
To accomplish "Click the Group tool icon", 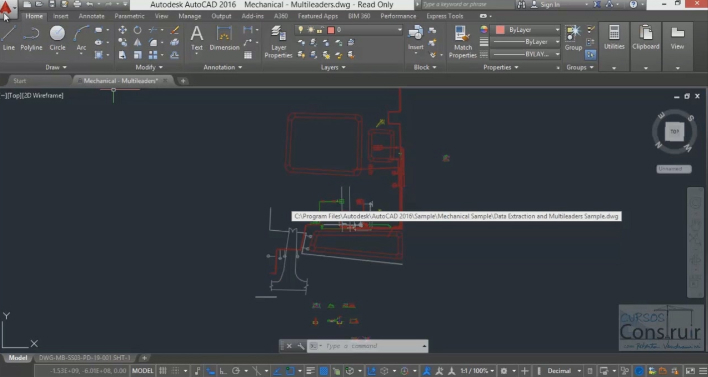I will pos(573,38).
